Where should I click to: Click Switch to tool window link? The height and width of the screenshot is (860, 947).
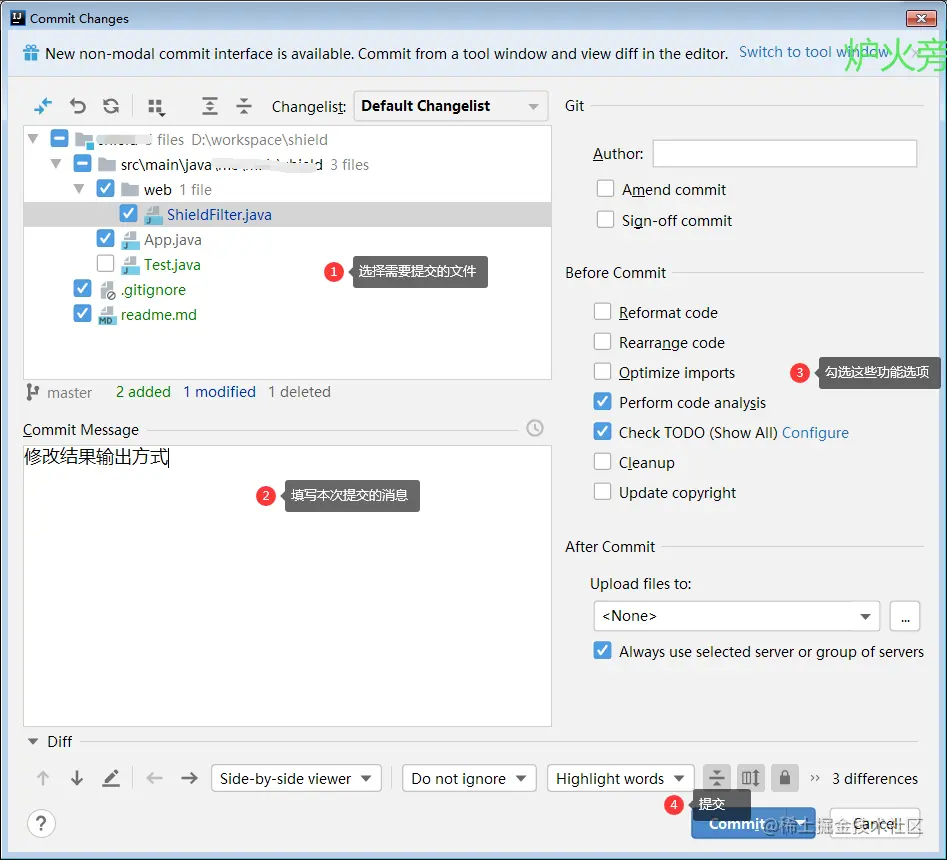click(x=814, y=53)
